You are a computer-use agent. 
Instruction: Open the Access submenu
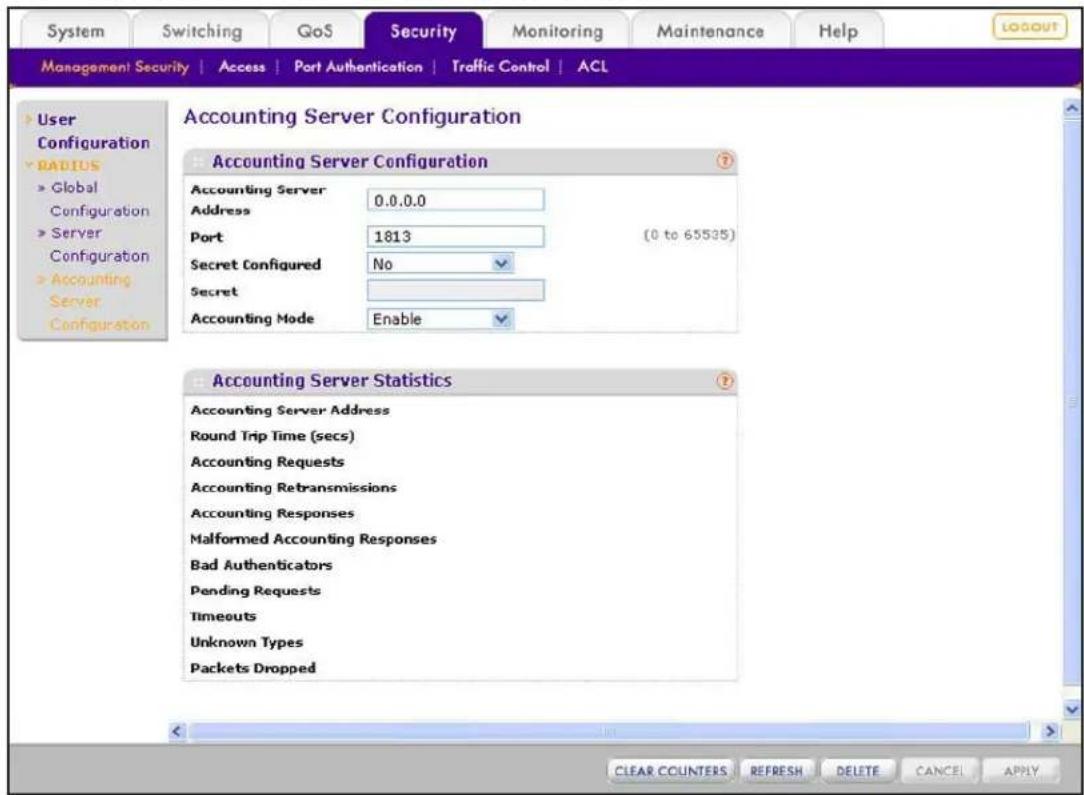(x=241, y=67)
